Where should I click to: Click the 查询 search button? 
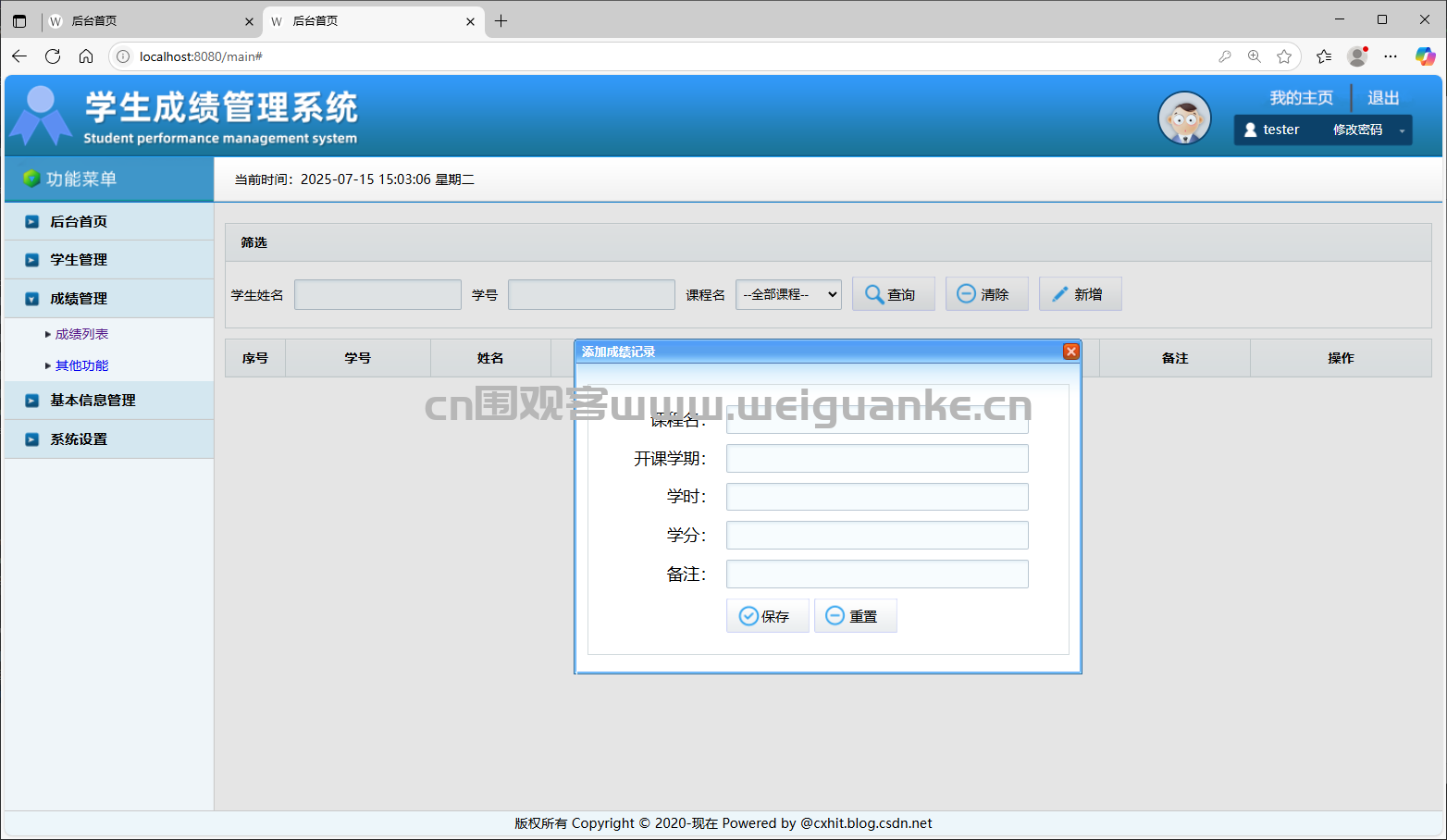pyautogui.click(x=894, y=294)
